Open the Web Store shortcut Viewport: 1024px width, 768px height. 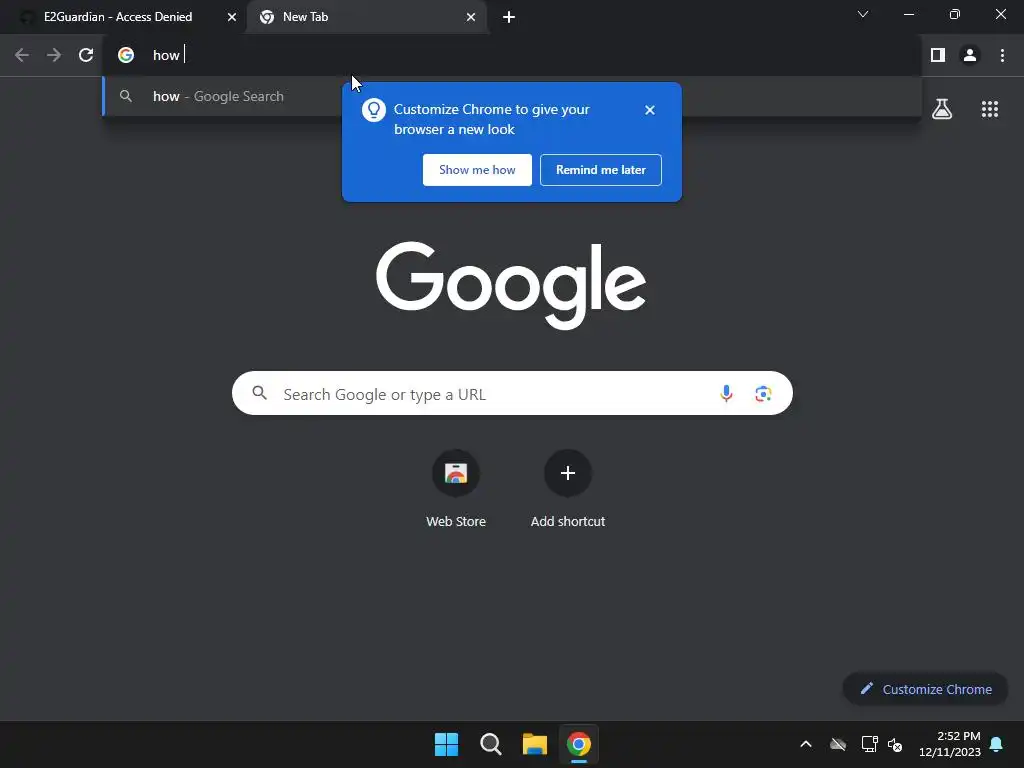(456, 488)
